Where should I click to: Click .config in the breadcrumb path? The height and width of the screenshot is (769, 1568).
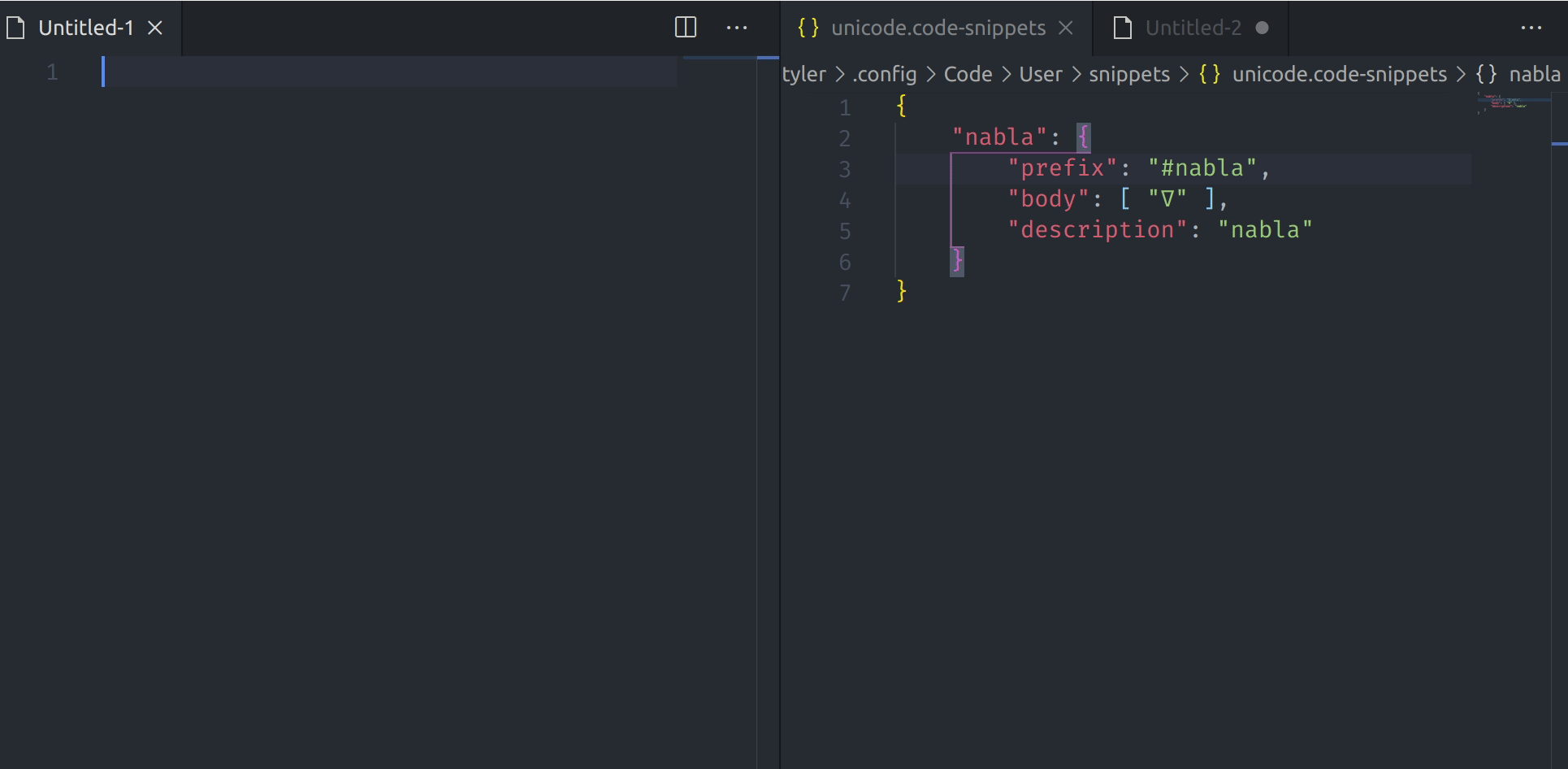pyautogui.click(x=882, y=74)
